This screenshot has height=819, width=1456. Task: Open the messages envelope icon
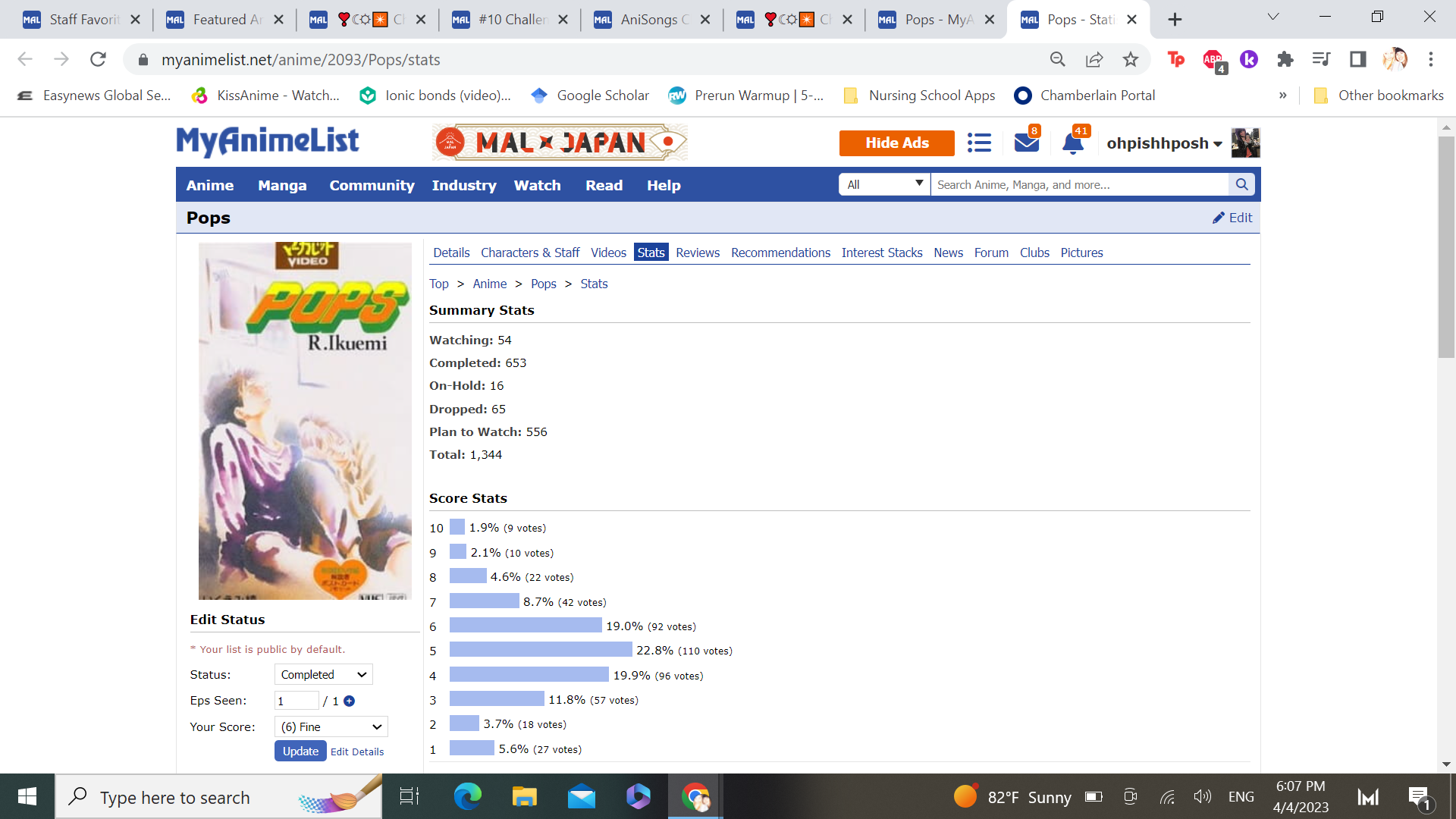click(x=1026, y=143)
